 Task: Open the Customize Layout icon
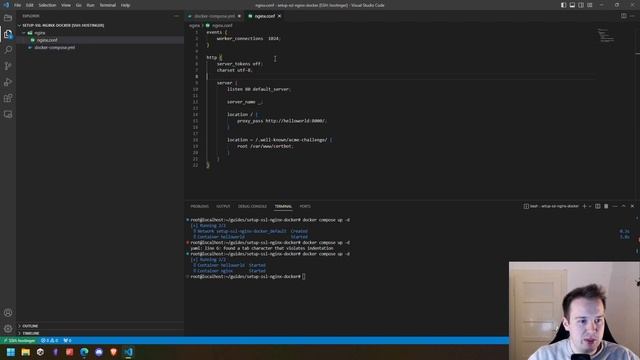tap(590, 5)
